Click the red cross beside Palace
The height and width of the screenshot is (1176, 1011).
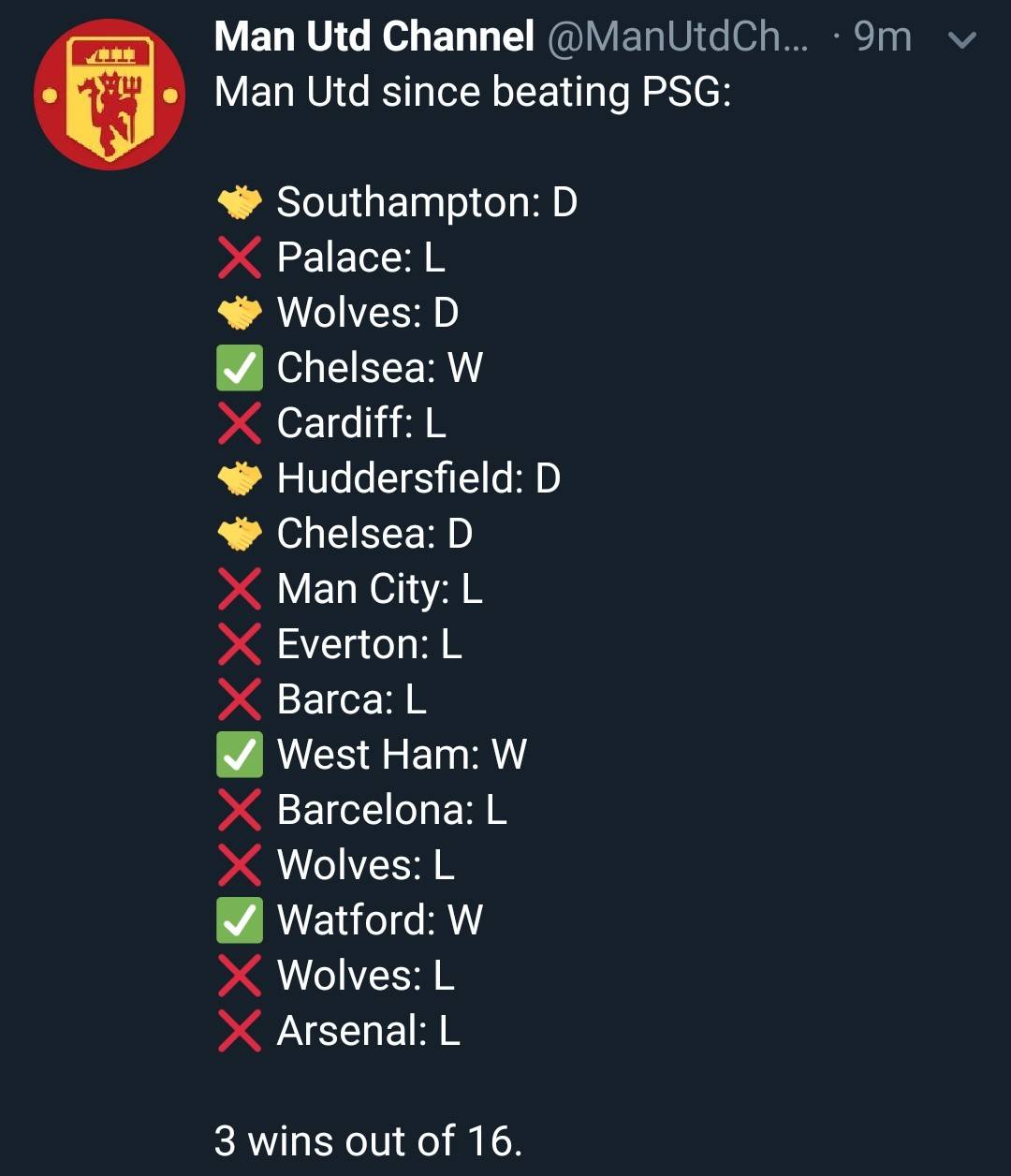click(240, 258)
